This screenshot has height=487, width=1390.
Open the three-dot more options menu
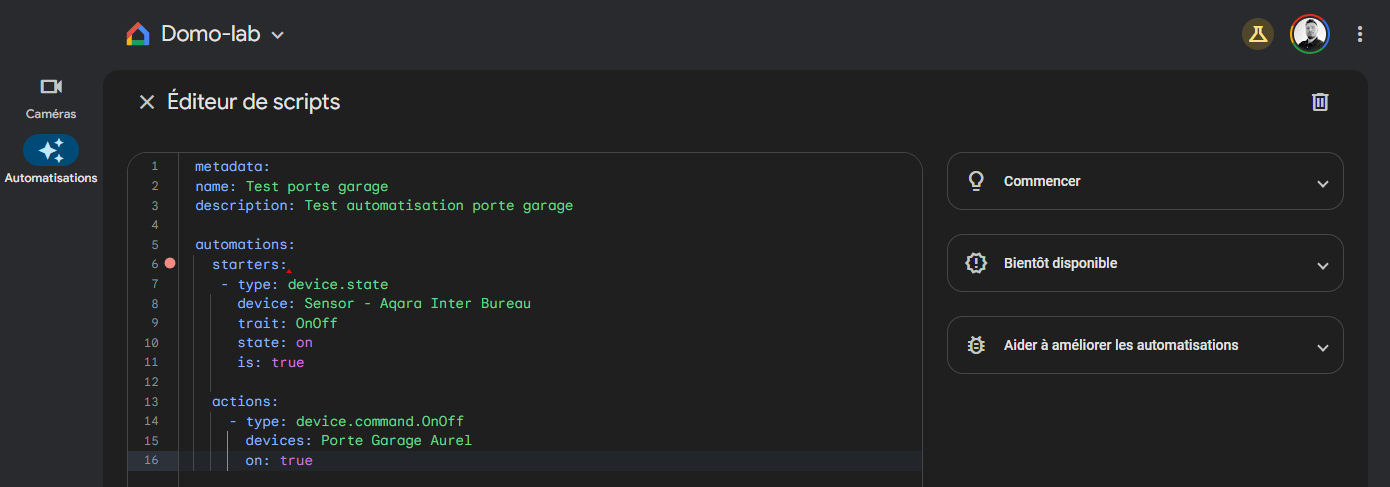pos(1359,34)
